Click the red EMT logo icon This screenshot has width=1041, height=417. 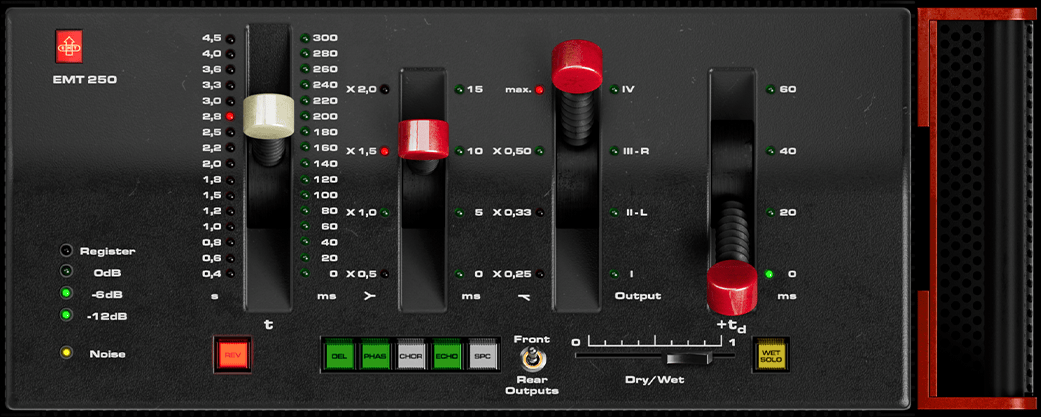tap(69, 46)
